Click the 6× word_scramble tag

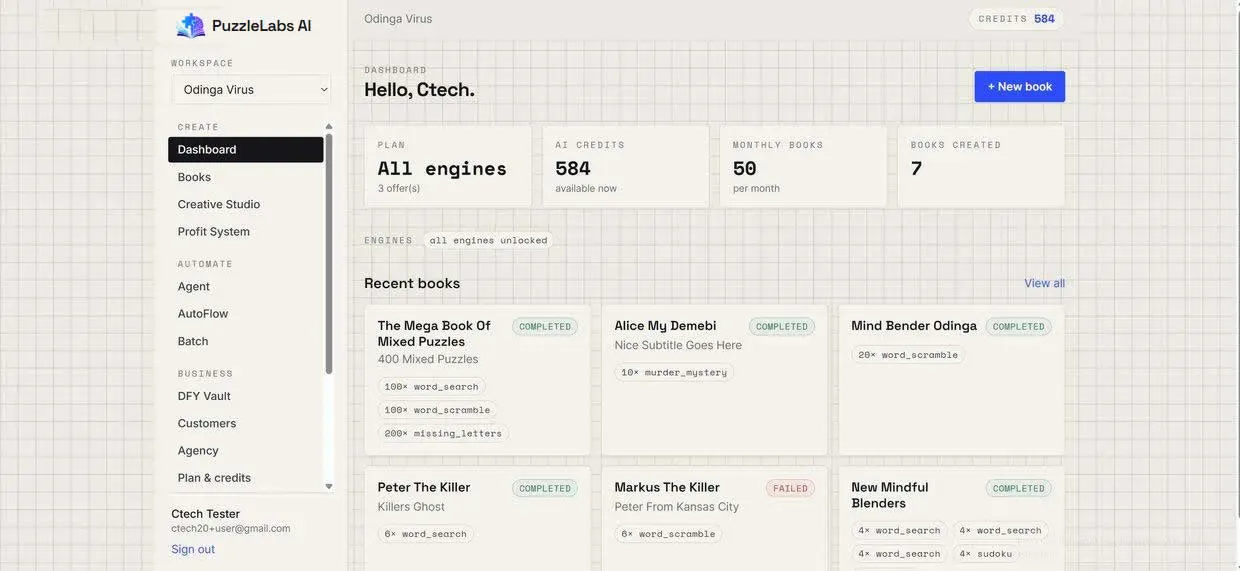(668, 534)
